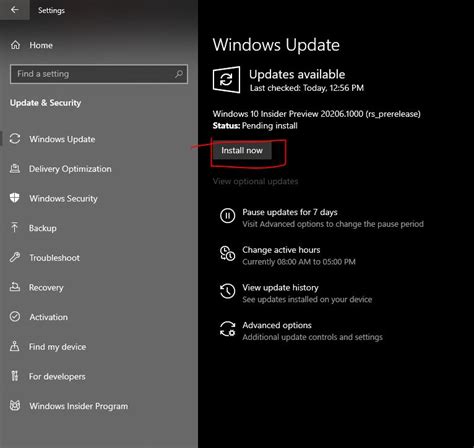Screen dimensions: 474x448
Task: Click the Find a setting search box
Action: click(x=99, y=74)
